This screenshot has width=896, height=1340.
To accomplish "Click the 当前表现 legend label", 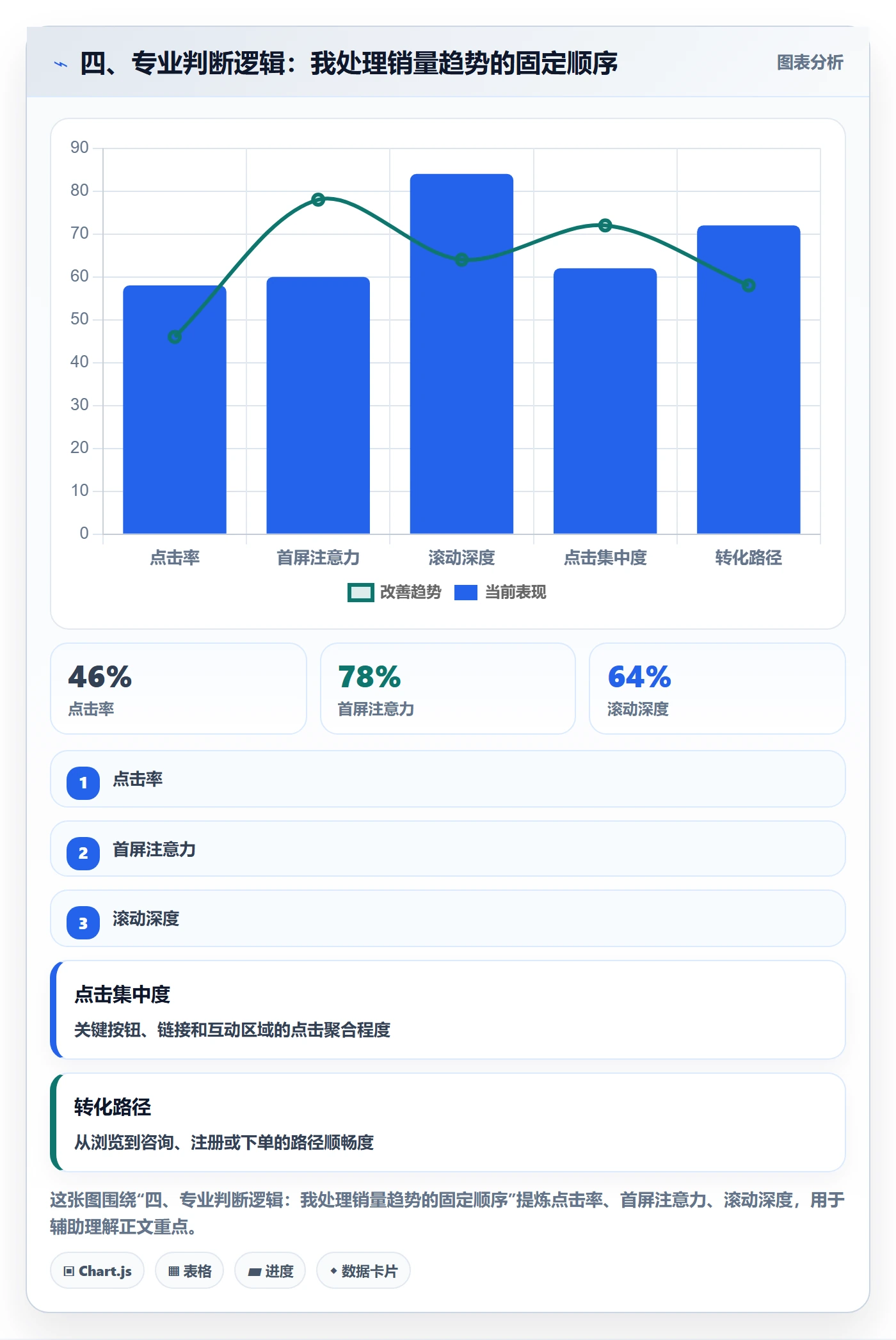I will [x=515, y=593].
